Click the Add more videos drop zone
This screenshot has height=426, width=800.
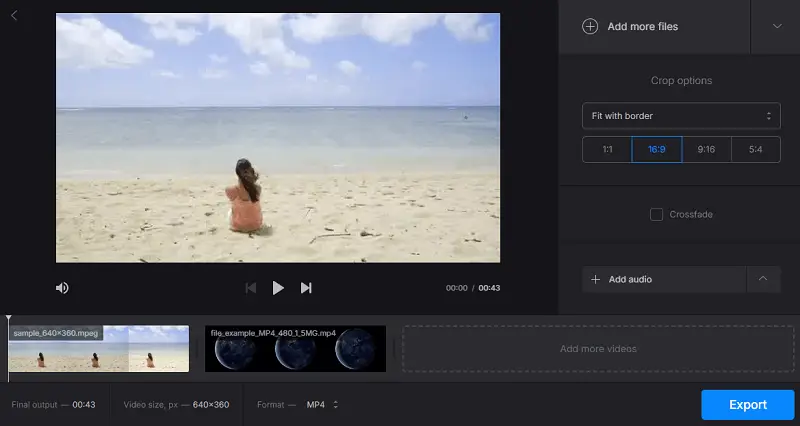(598, 348)
